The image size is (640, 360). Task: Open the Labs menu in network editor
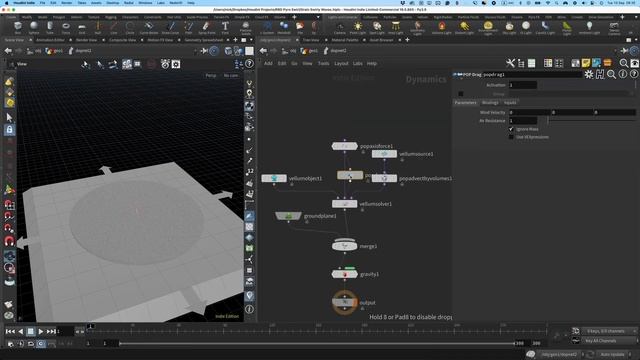(x=358, y=63)
